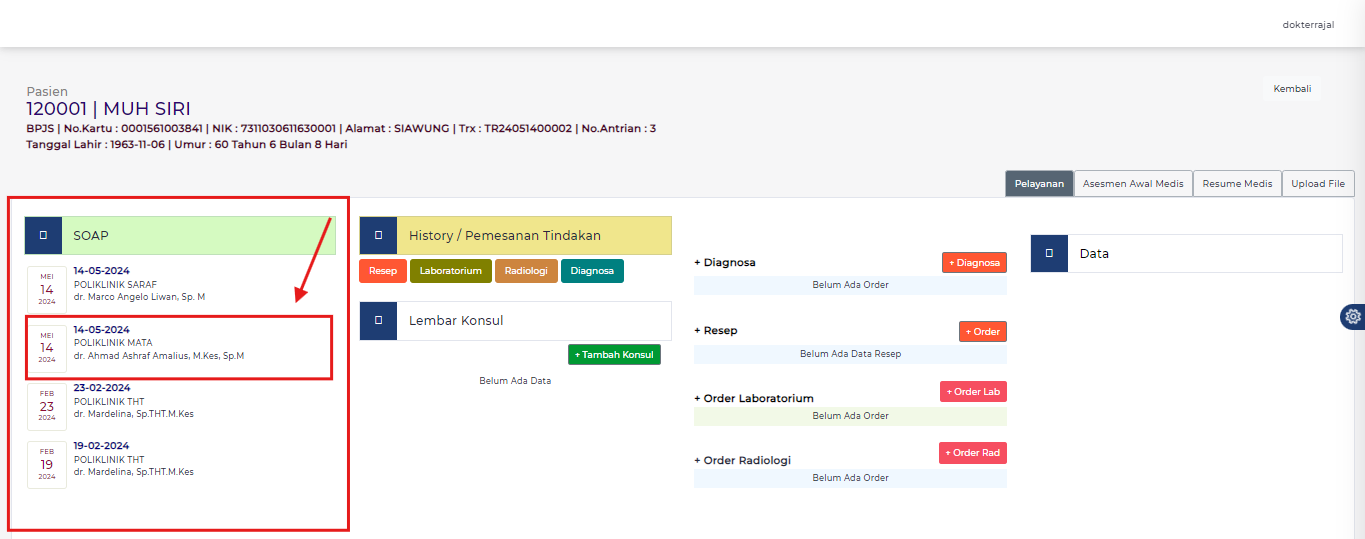
Task: Click the Data panel square icon
Action: [x=1049, y=254]
